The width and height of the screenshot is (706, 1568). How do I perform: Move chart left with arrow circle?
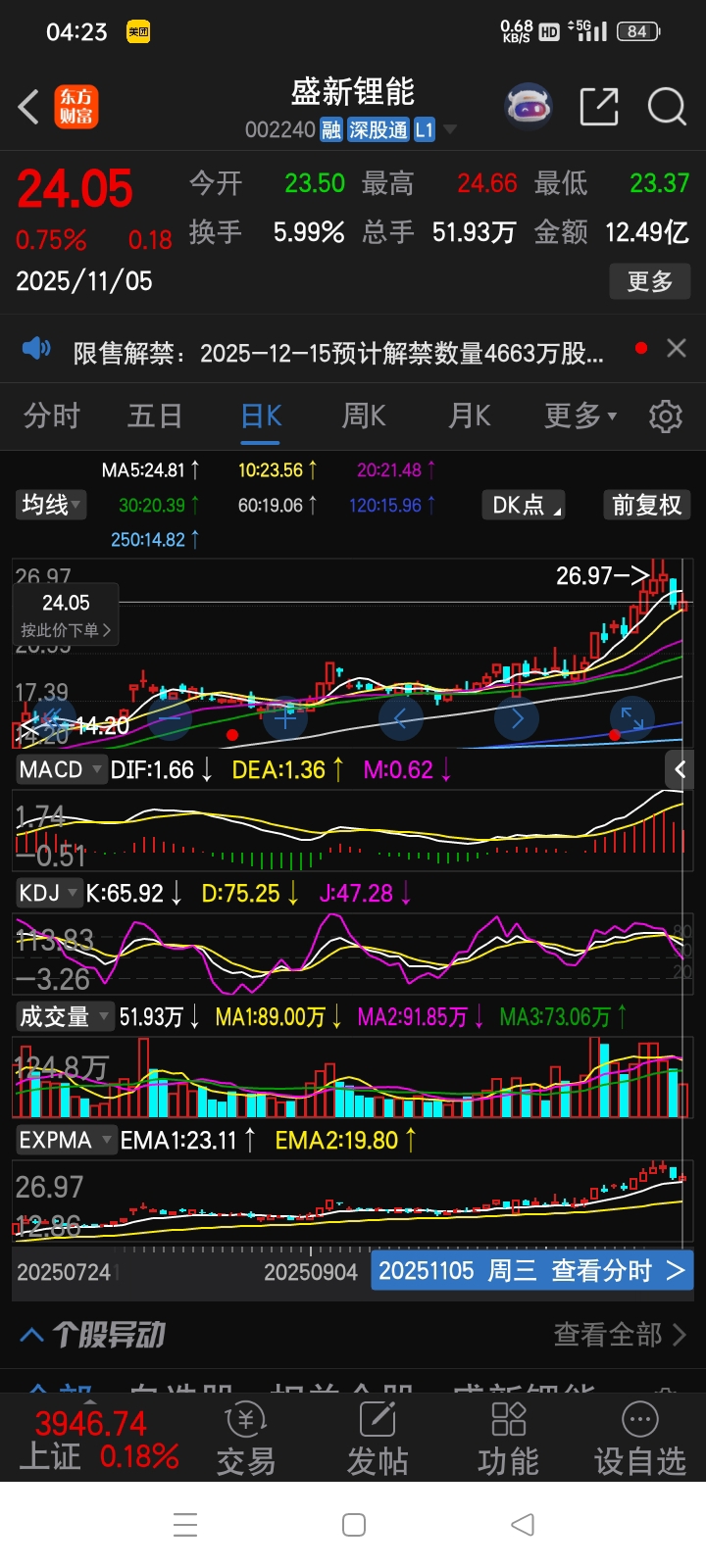coord(400,718)
